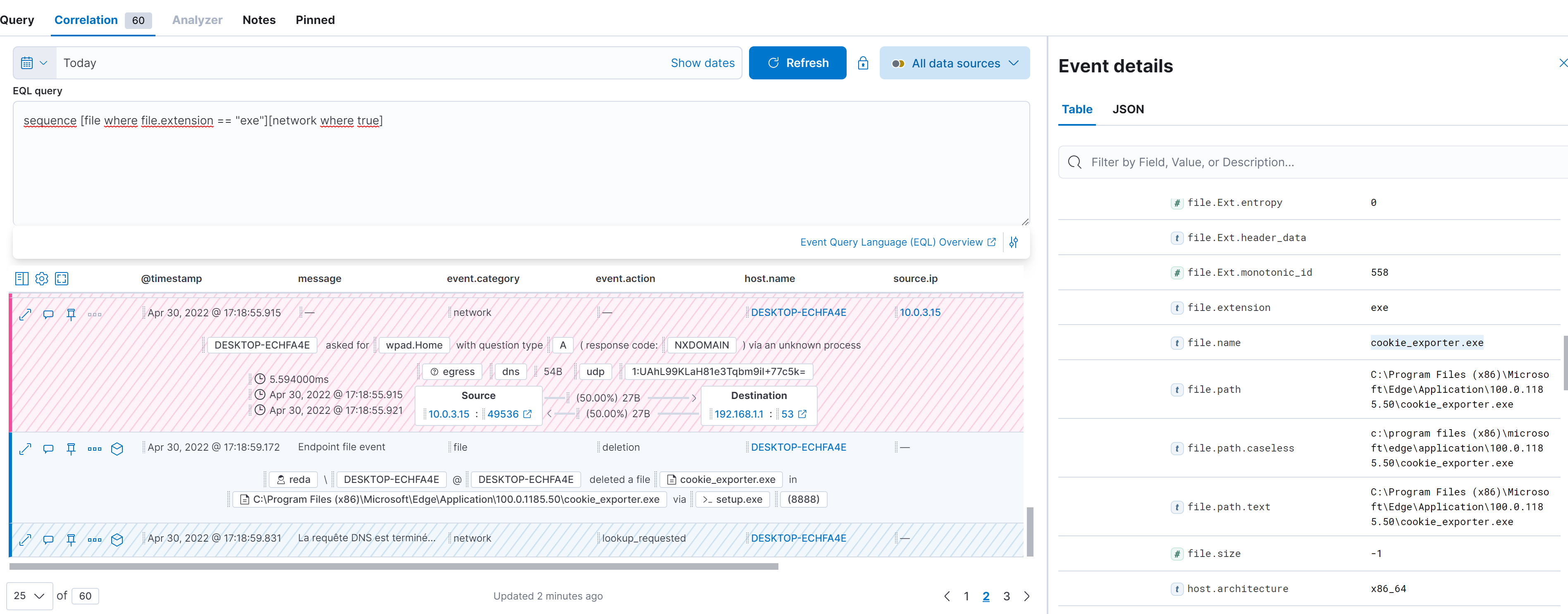Open EQL query settings icon
This screenshot has height=614, width=1568.
(1014, 242)
